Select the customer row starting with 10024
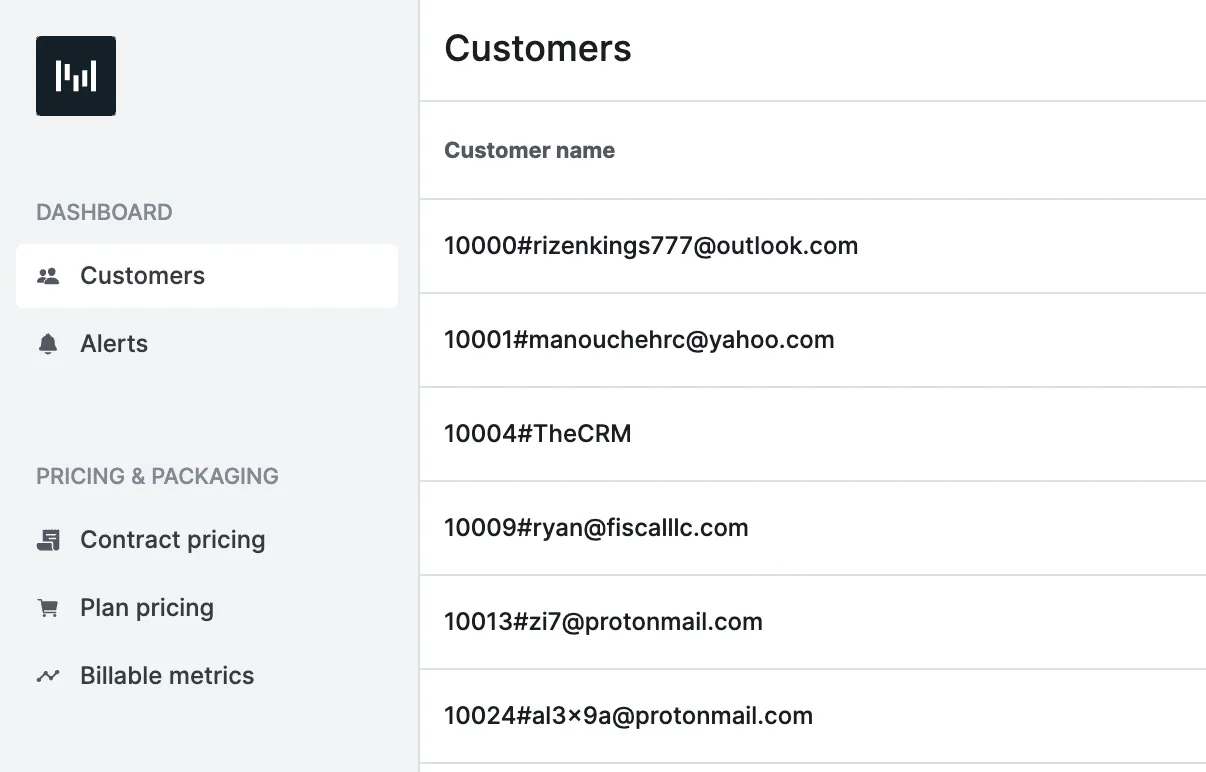 click(x=628, y=716)
